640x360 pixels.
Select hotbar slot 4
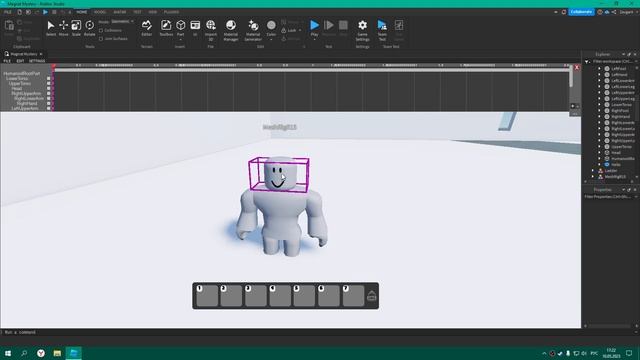pos(280,296)
